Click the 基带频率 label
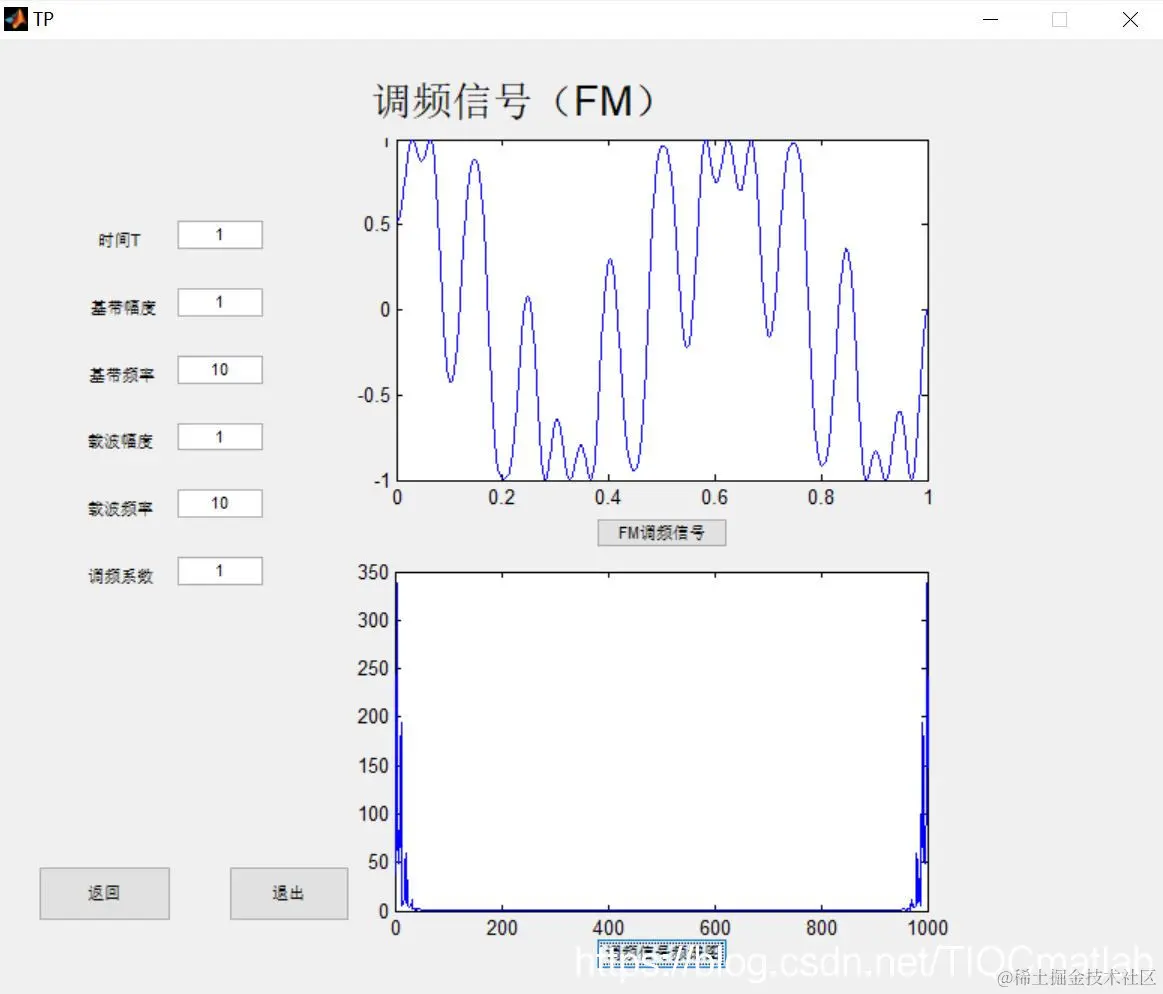The width and height of the screenshot is (1163, 994). [x=122, y=375]
